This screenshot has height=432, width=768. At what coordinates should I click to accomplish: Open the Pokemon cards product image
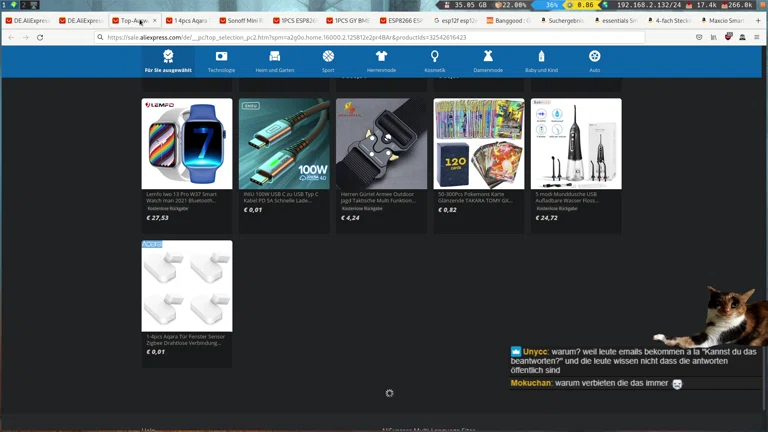click(479, 144)
